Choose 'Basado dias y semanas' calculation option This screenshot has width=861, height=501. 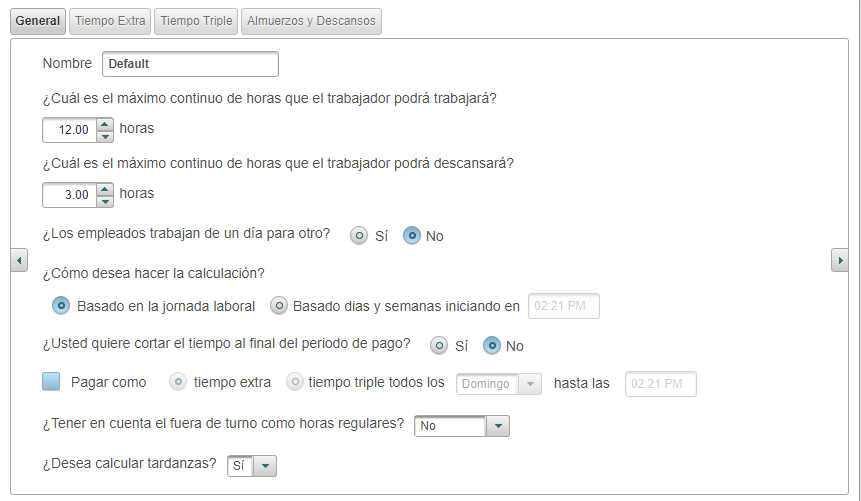coord(280,306)
